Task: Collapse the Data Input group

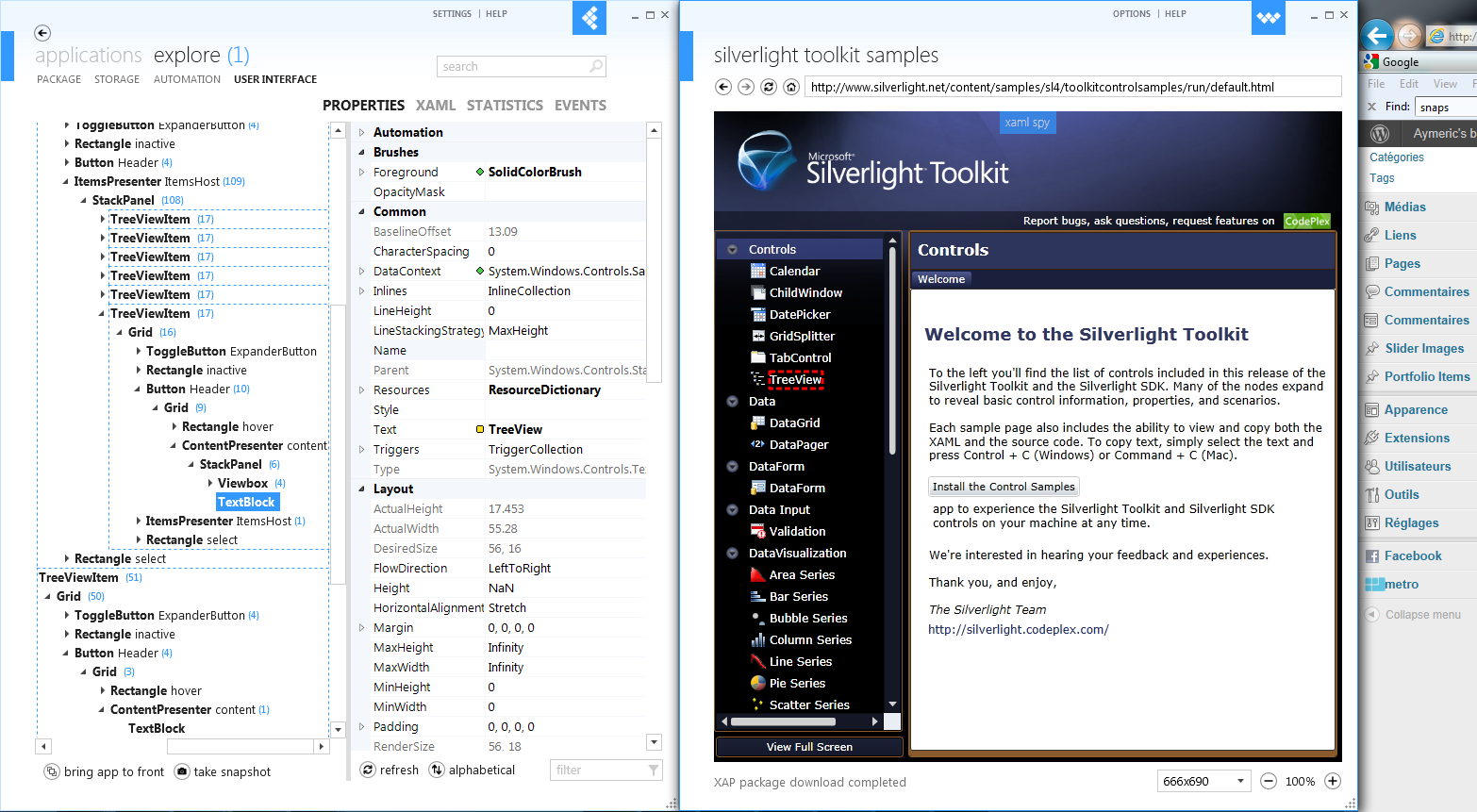Action: coord(732,510)
